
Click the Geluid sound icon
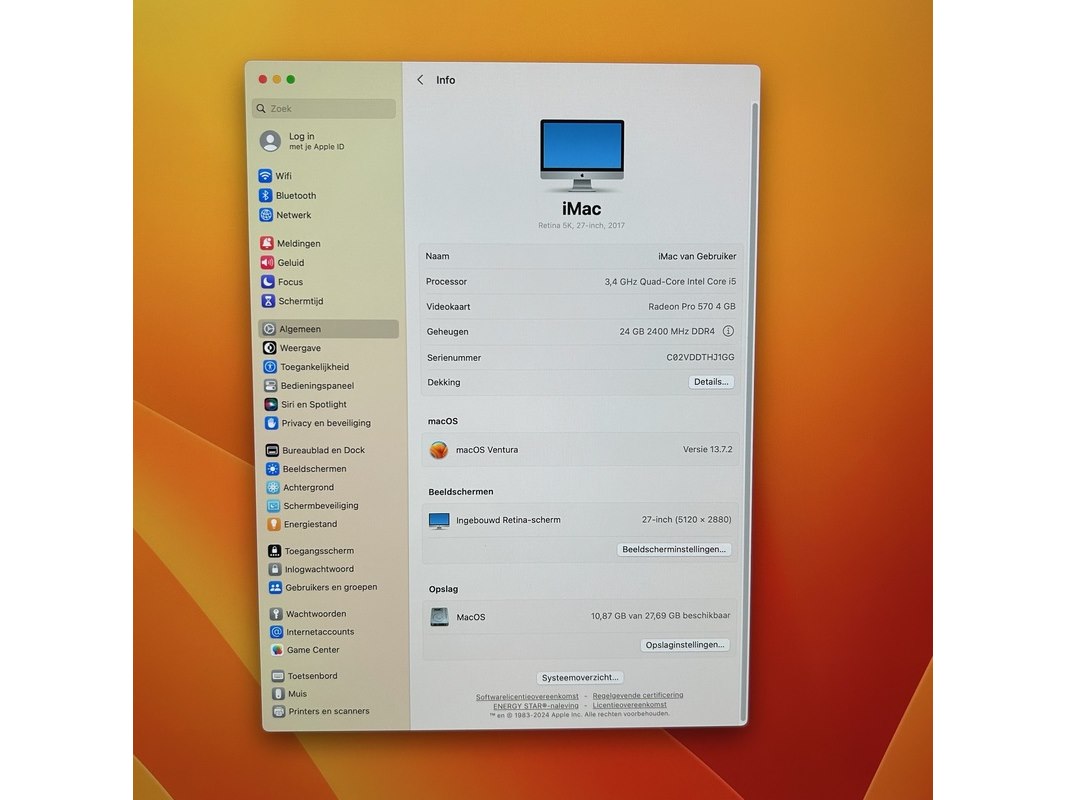(267, 263)
